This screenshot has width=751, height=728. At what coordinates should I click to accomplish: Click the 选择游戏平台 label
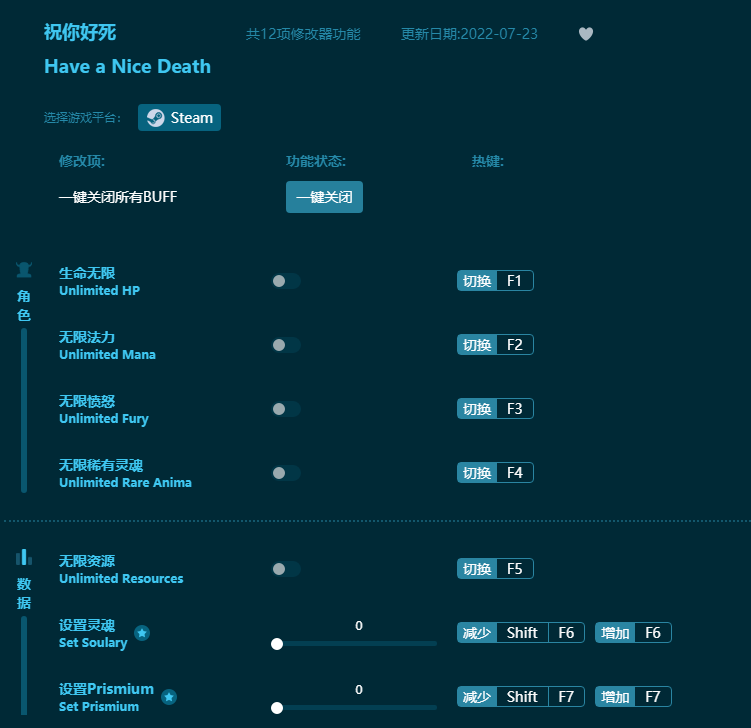[x=82, y=118]
